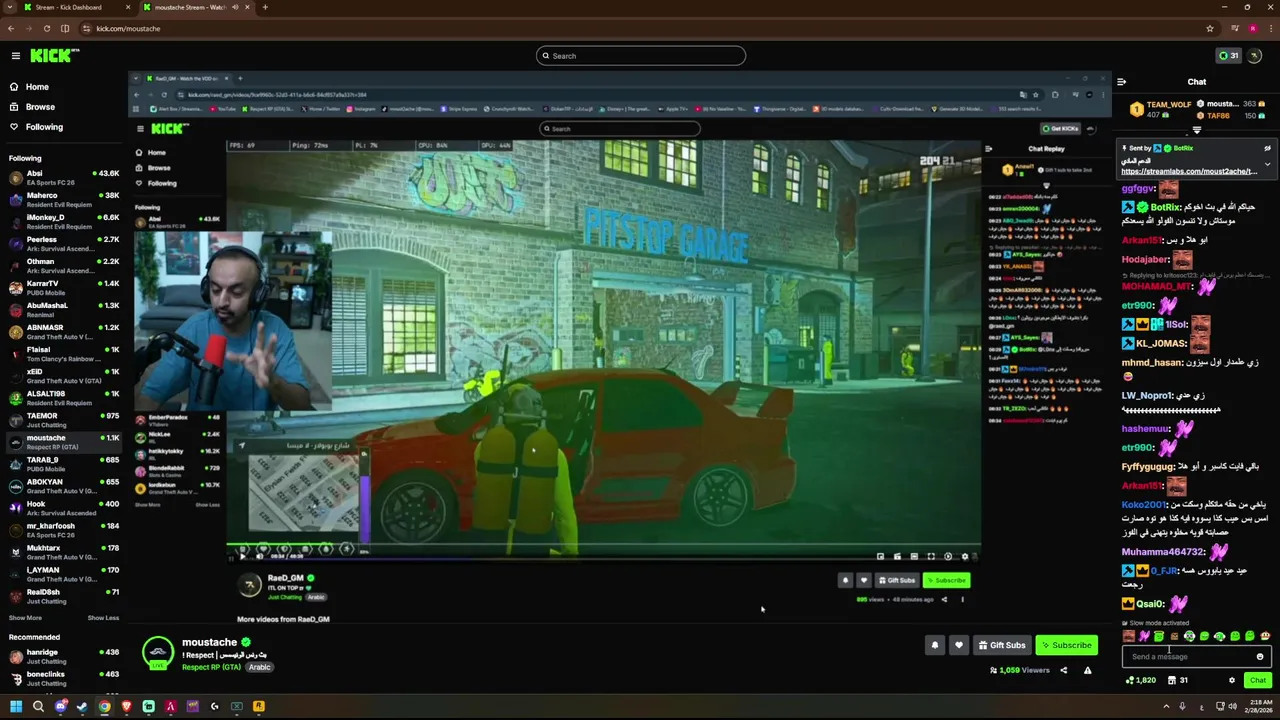Viewport: 1280px width, 720px height.
Task: Click Respect RP (GTA) category link
Action: coord(211,667)
